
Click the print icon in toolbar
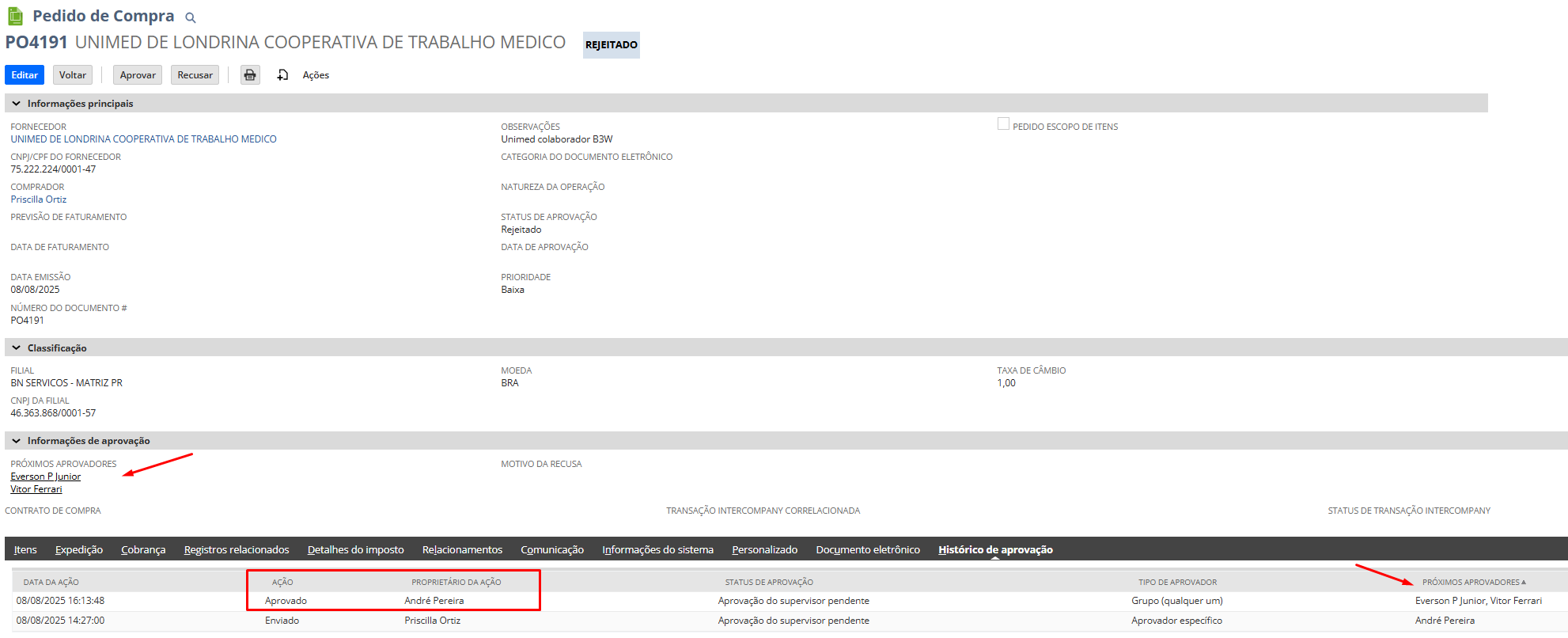[x=250, y=75]
